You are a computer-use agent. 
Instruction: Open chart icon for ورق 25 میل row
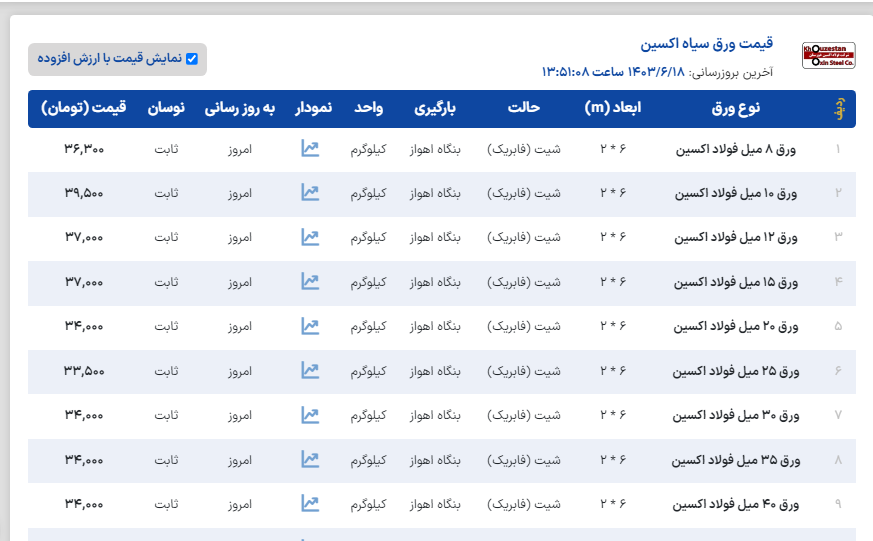(310, 371)
